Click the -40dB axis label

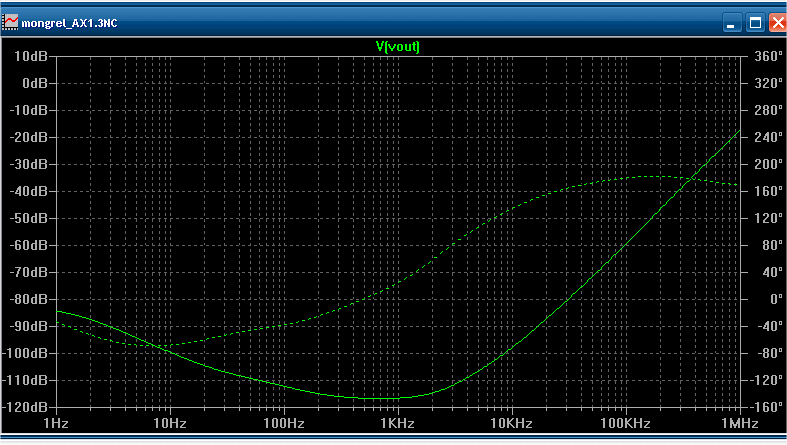[x=29, y=192]
